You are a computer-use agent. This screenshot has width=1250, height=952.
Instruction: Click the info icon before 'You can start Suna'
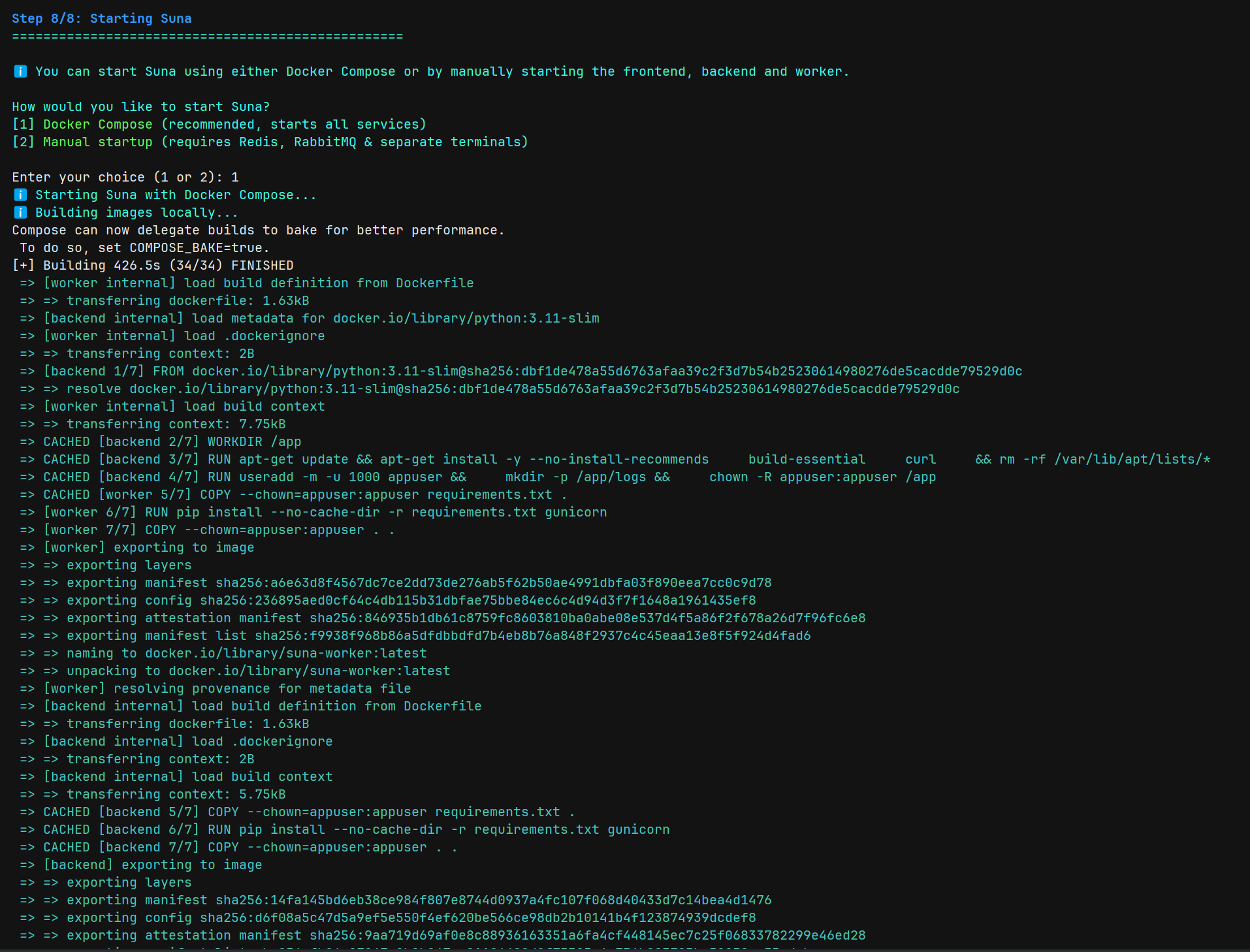point(20,71)
